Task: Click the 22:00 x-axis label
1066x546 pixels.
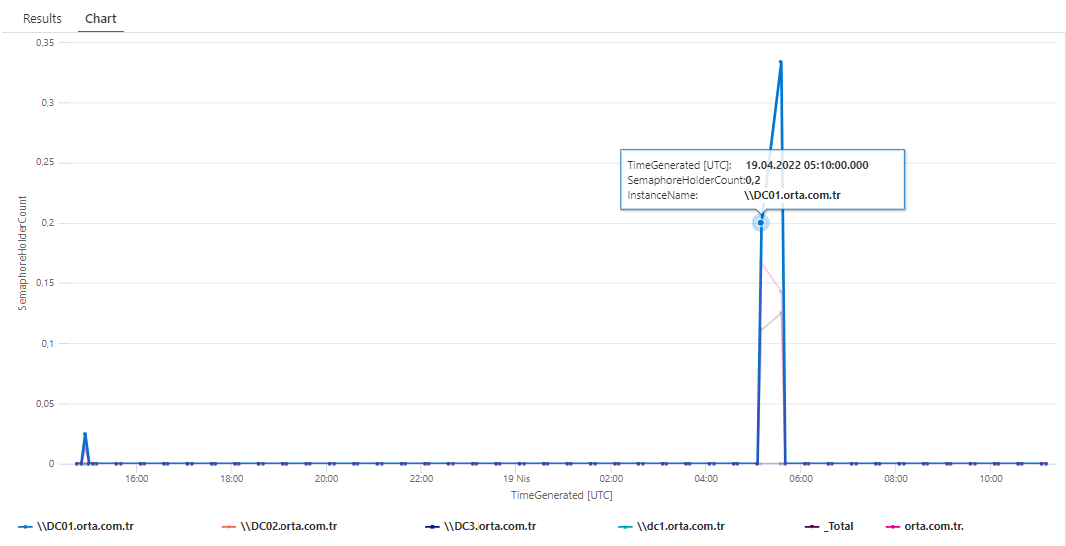Action: pos(422,479)
